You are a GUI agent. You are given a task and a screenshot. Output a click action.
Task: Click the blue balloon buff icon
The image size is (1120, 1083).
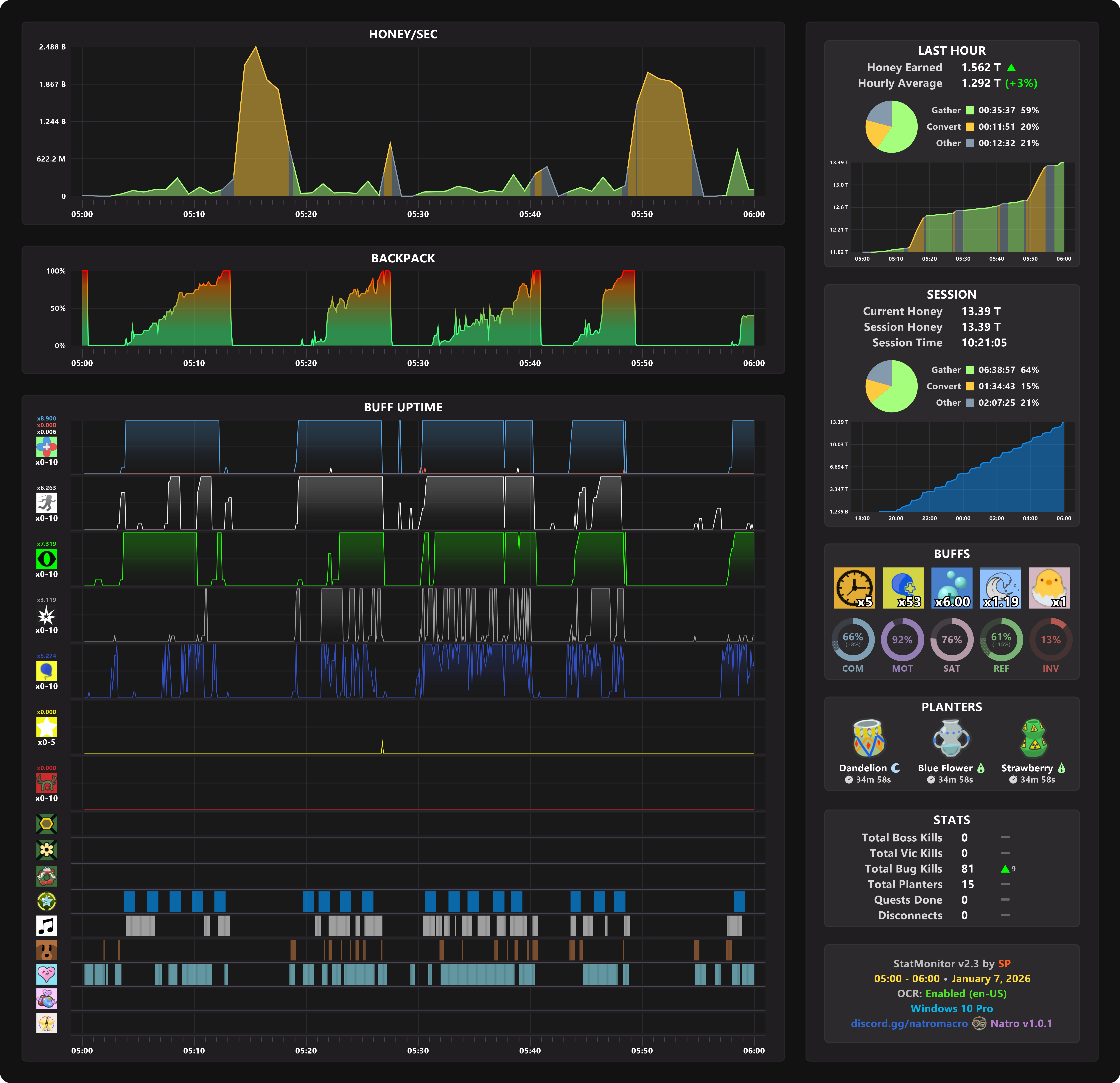coord(46,670)
